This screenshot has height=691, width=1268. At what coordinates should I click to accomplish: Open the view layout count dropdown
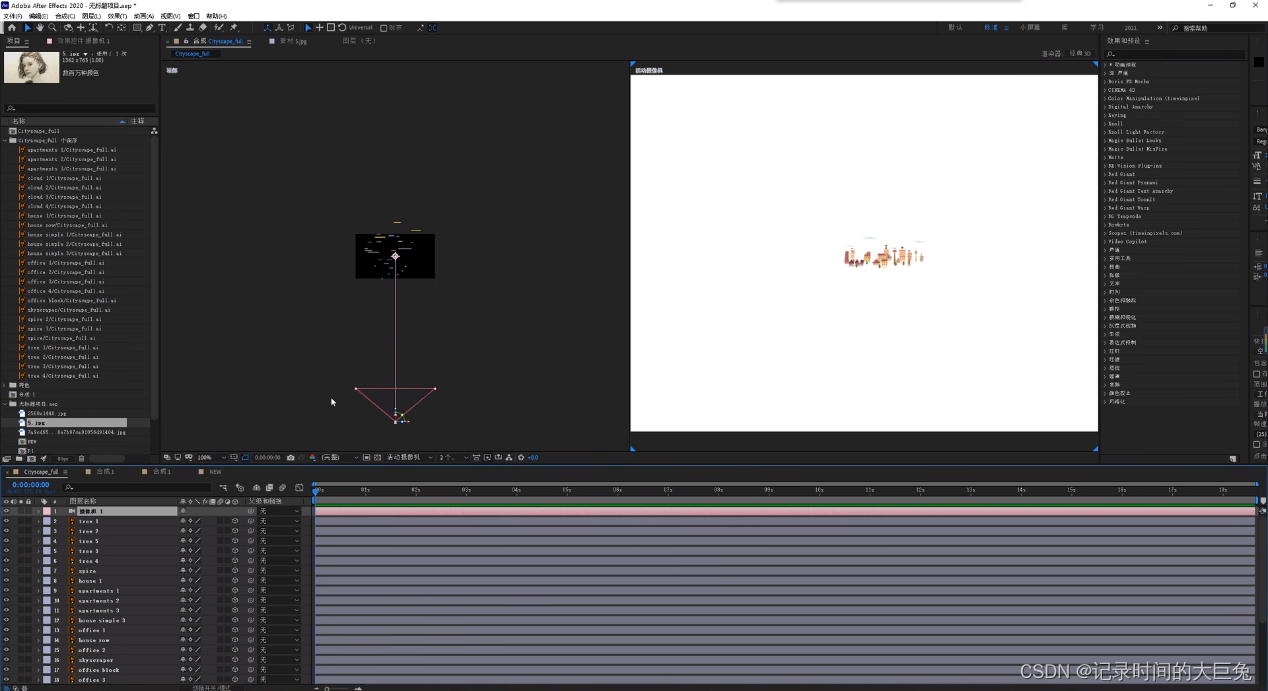pos(453,457)
